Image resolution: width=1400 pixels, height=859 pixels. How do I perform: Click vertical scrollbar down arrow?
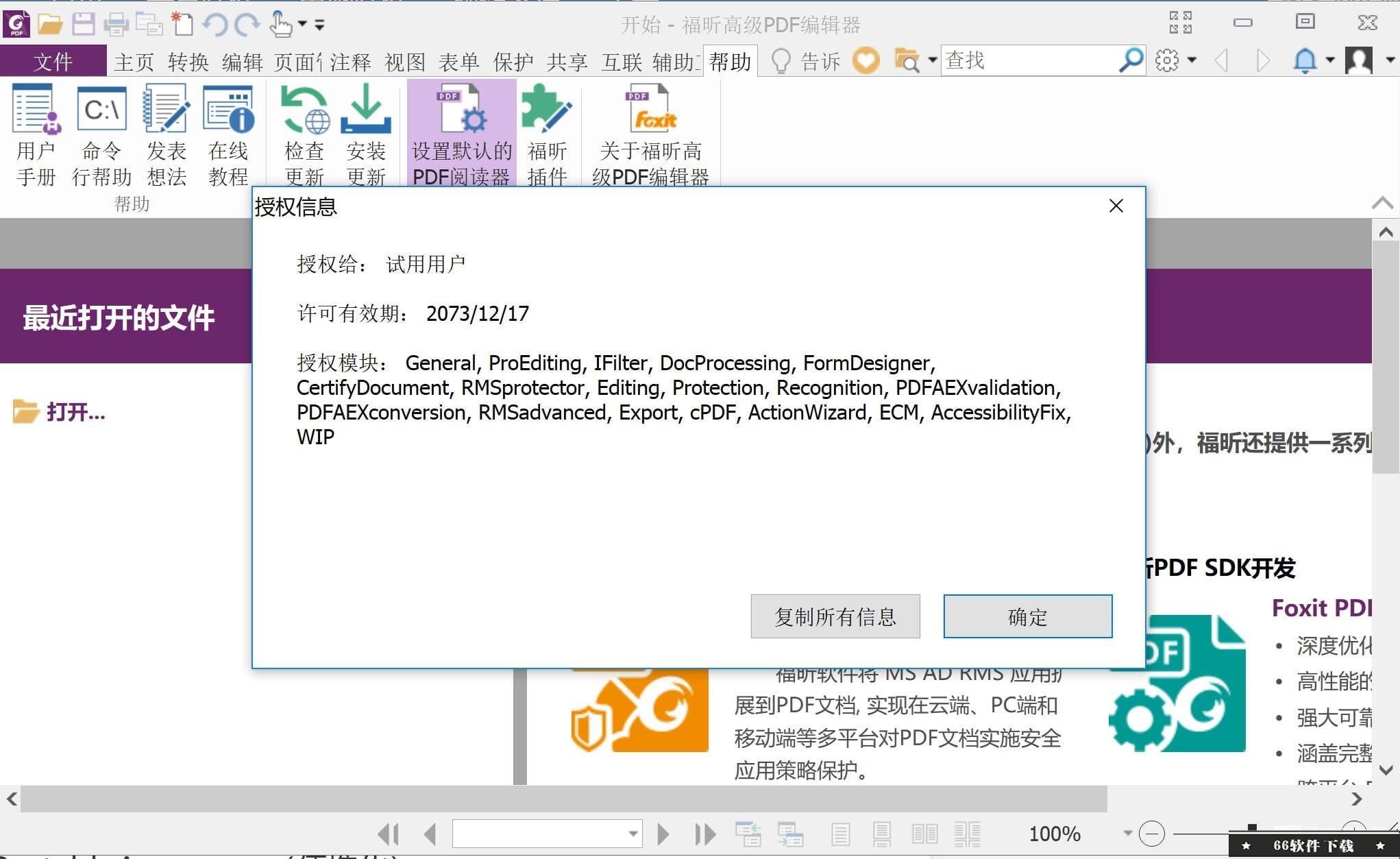pos(1386,770)
